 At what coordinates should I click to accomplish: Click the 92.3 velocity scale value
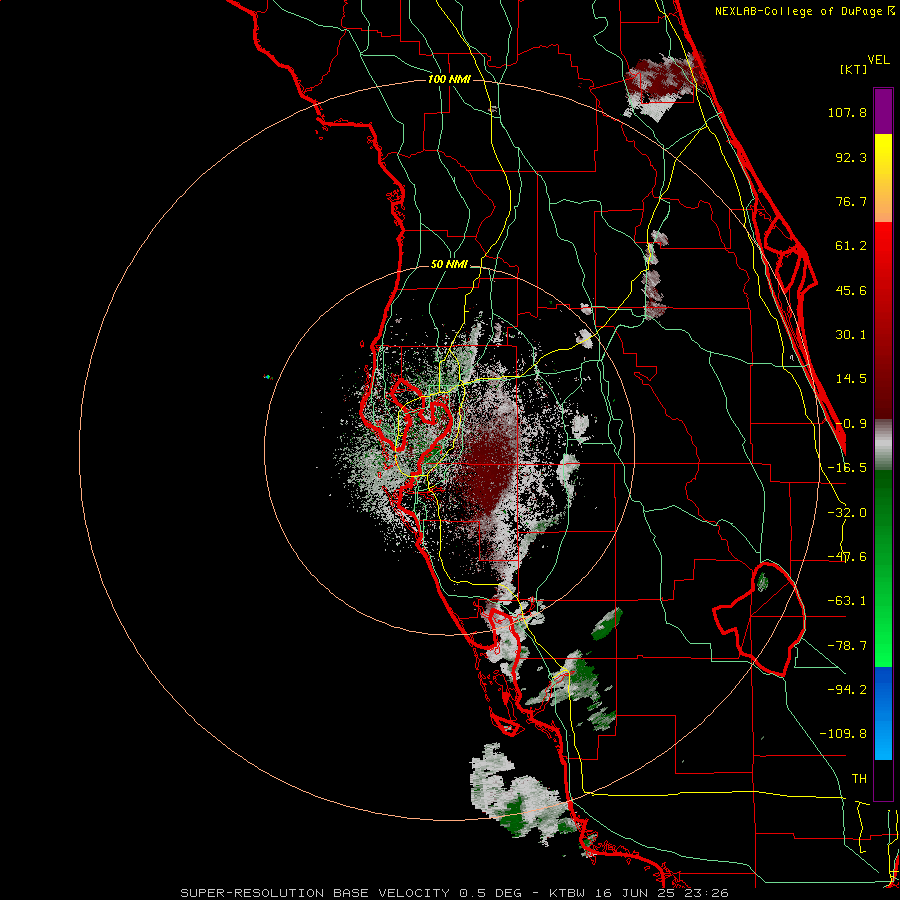tap(851, 157)
